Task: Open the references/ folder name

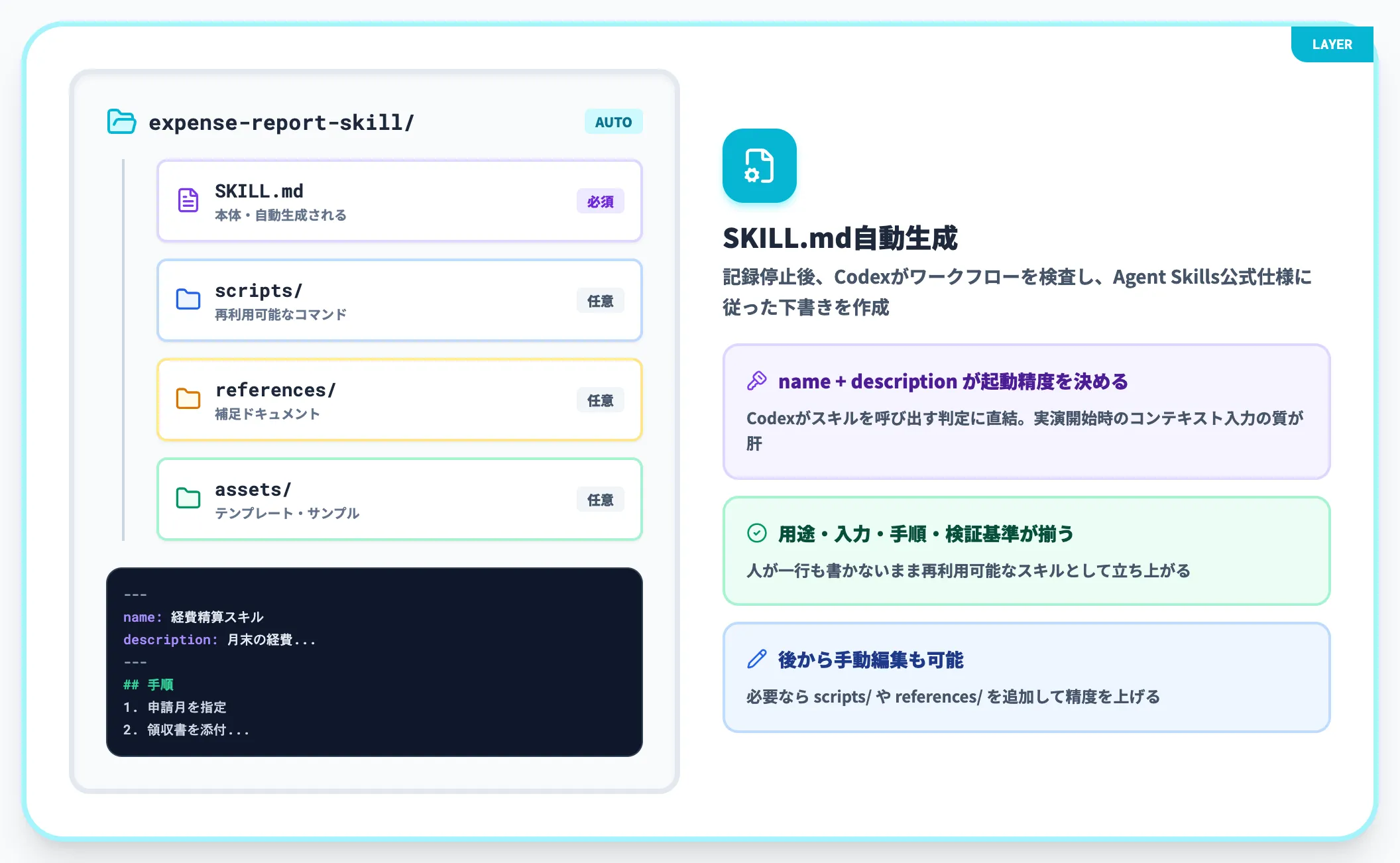Action: coord(276,390)
